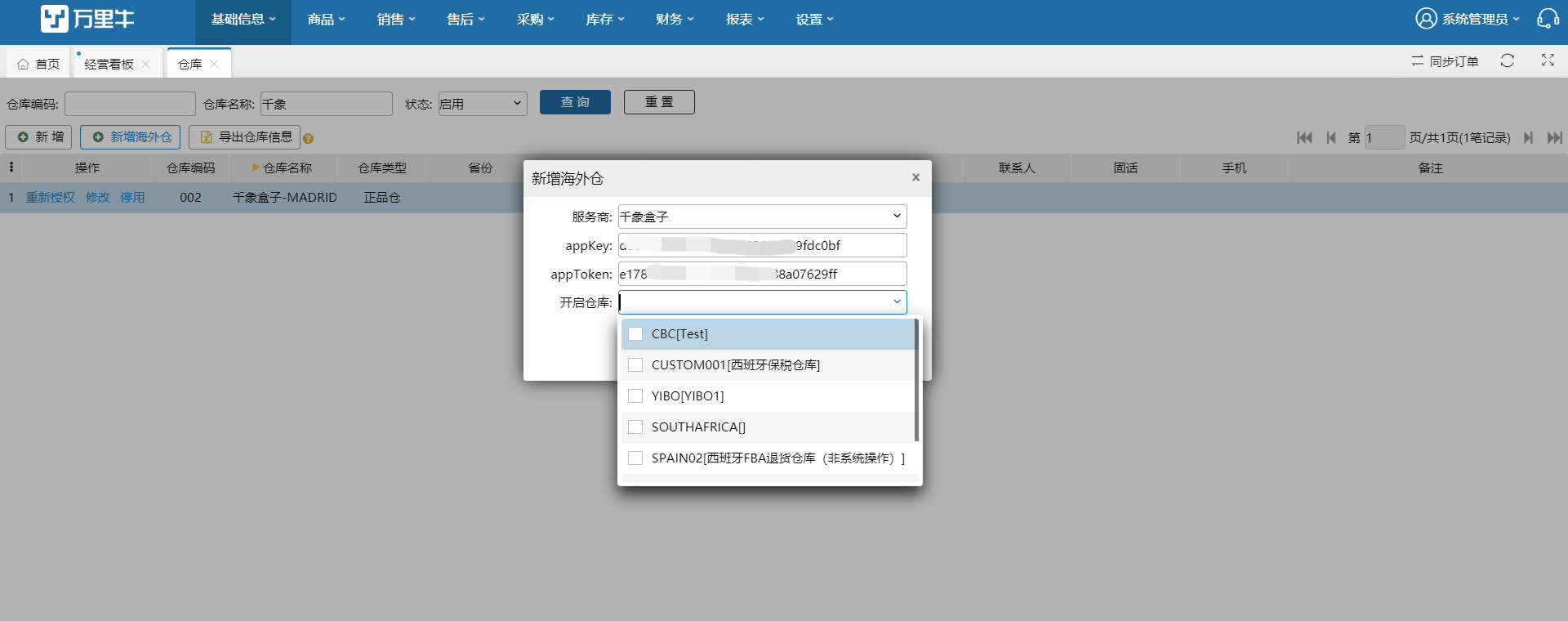
Task: Click the refresh page icon
Action: [x=1508, y=60]
